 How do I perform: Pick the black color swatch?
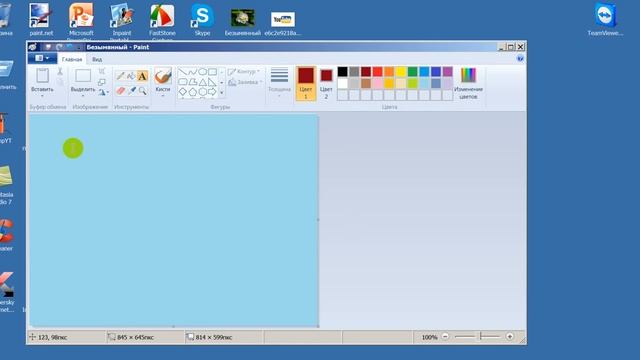[x=342, y=72]
